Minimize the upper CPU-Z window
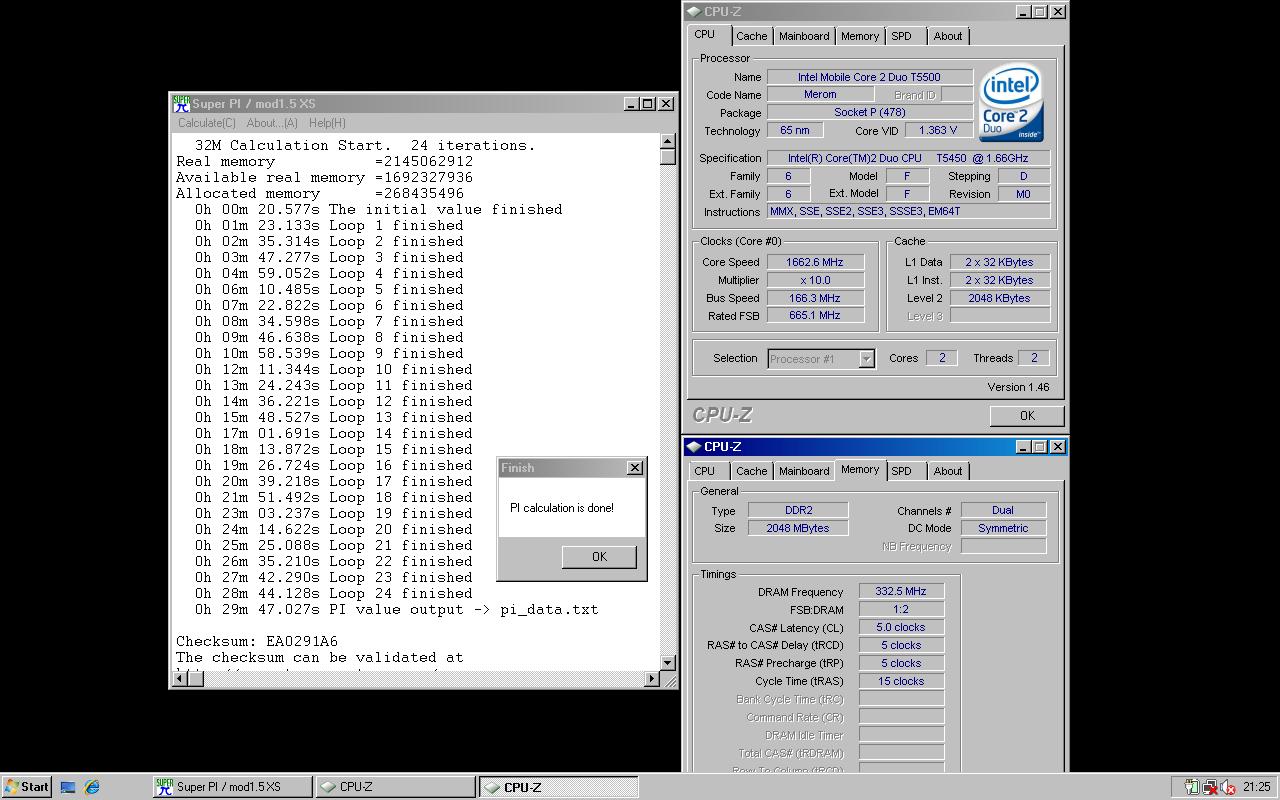This screenshot has width=1280, height=800. click(1023, 12)
